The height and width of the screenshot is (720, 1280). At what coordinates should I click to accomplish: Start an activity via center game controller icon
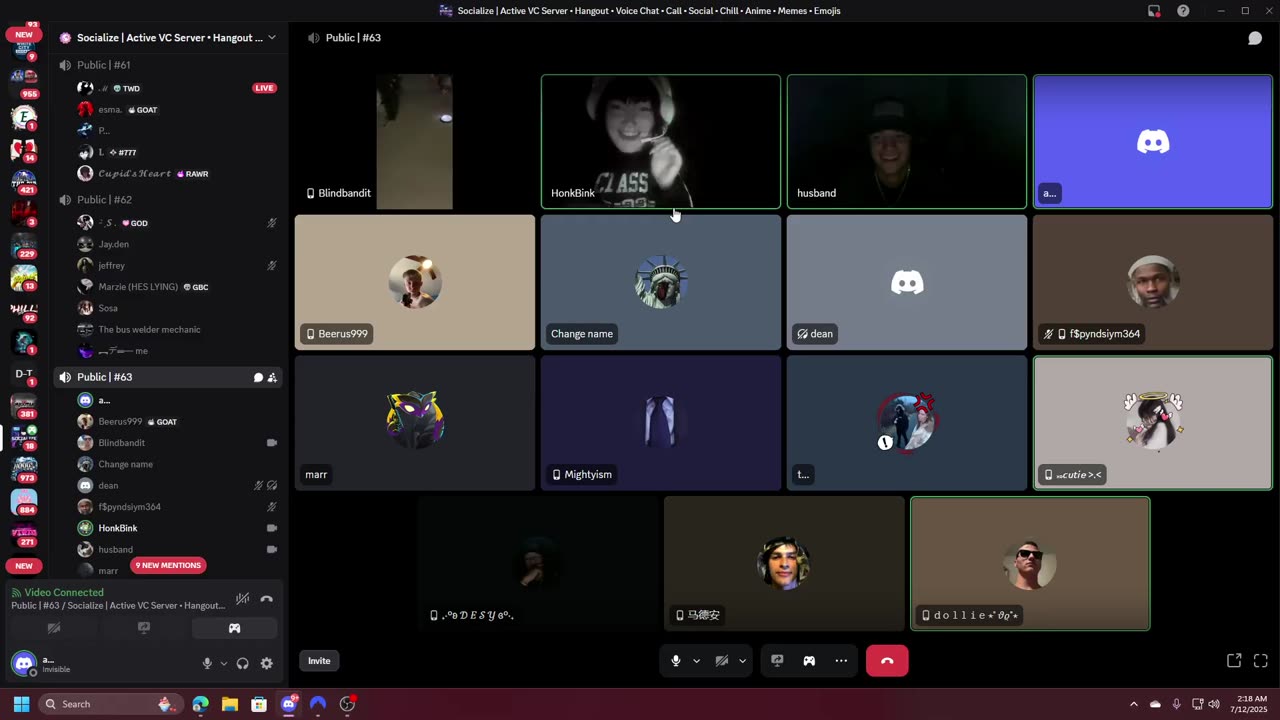[x=809, y=661]
